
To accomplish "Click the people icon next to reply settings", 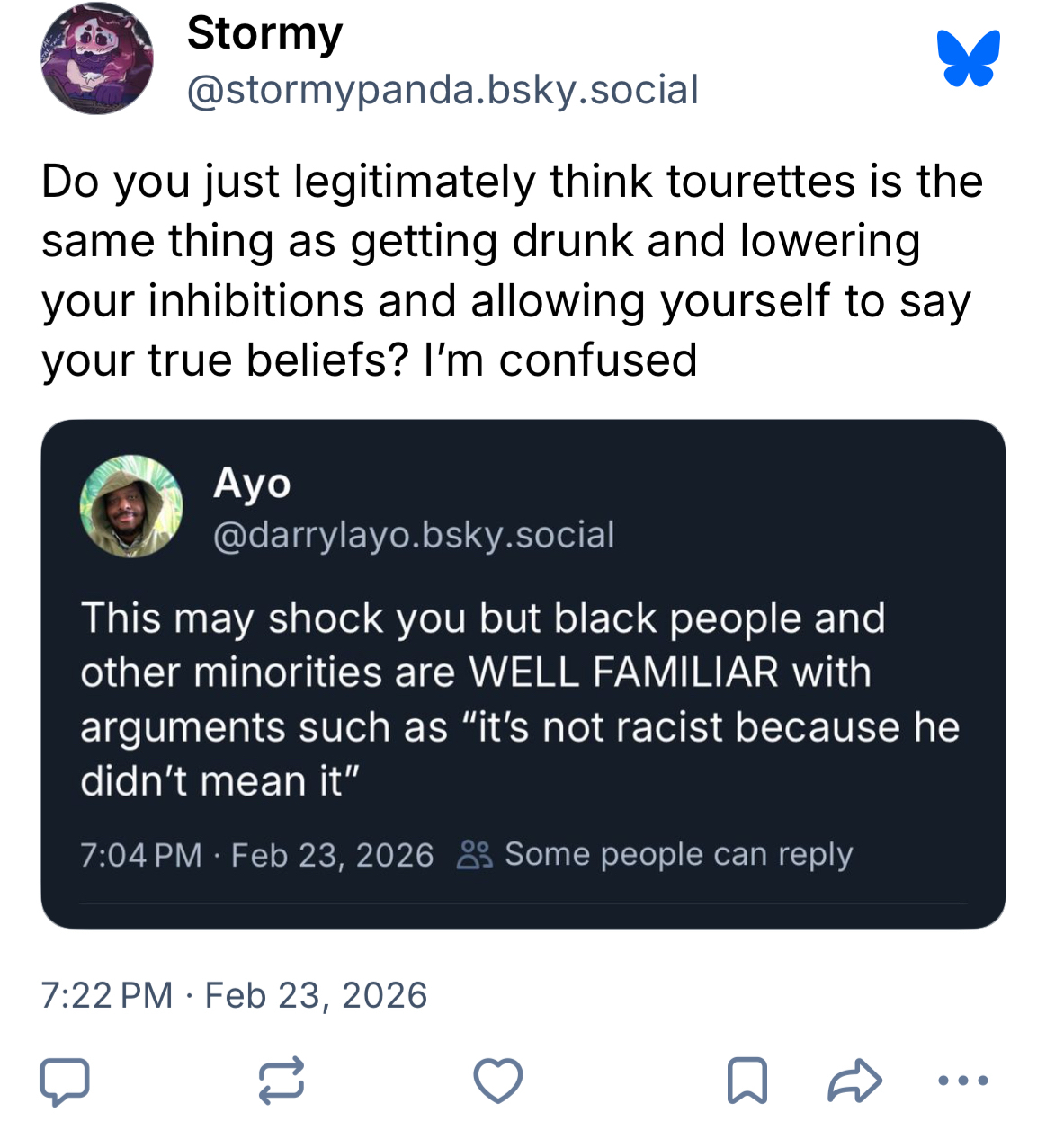I will pyautogui.click(x=474, y=854).
